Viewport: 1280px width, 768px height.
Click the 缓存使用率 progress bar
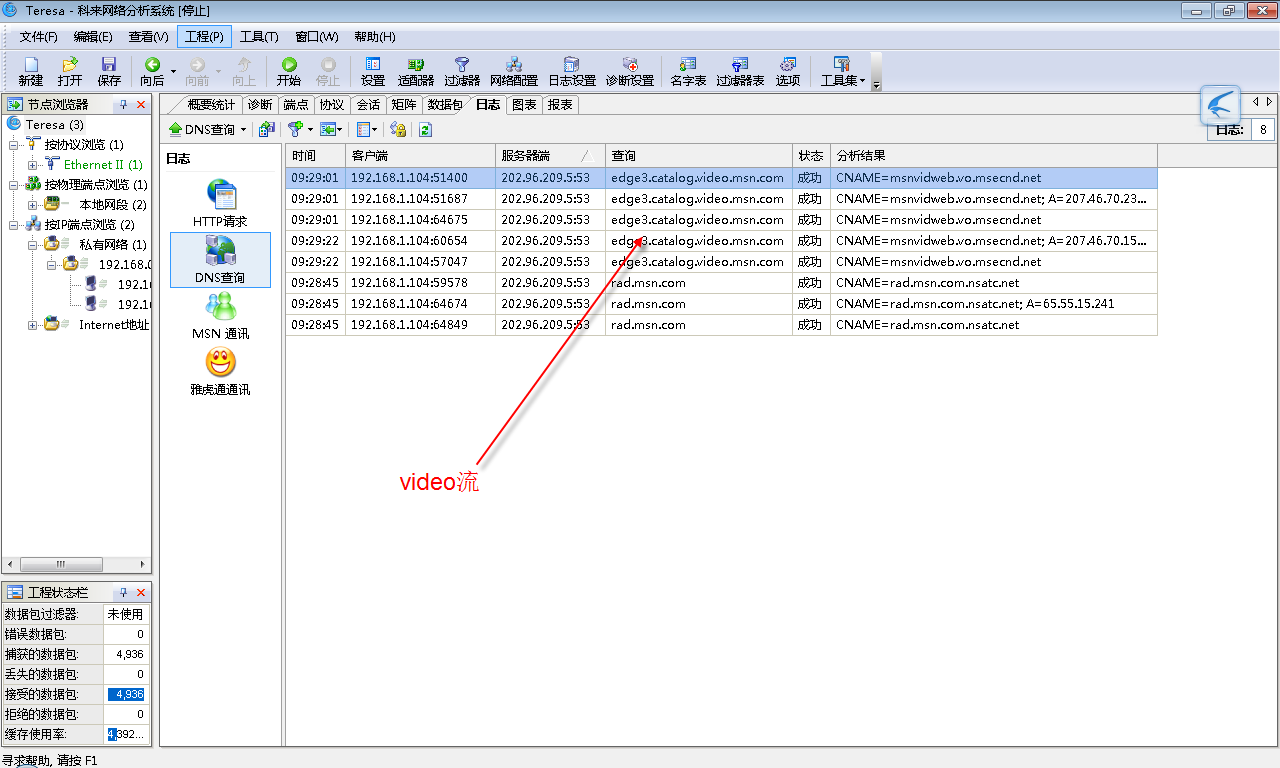coord(125,735)
